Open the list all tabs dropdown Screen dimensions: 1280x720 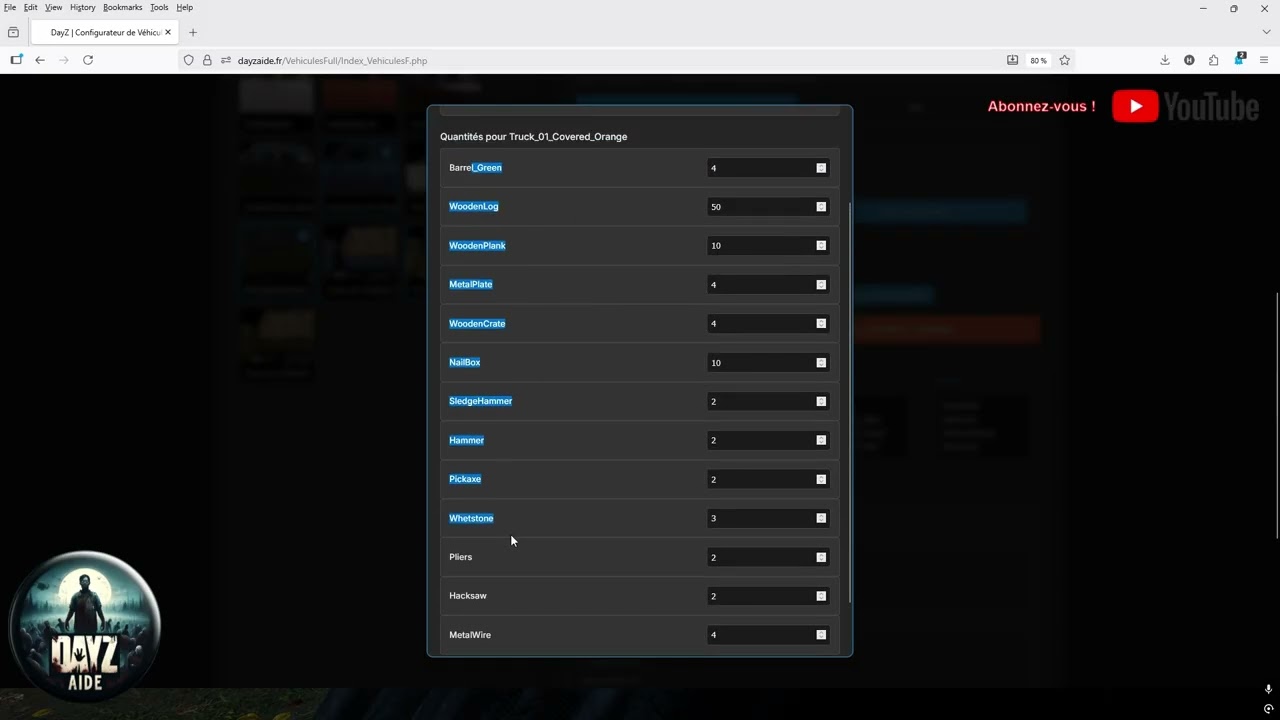click(1266, 32)
